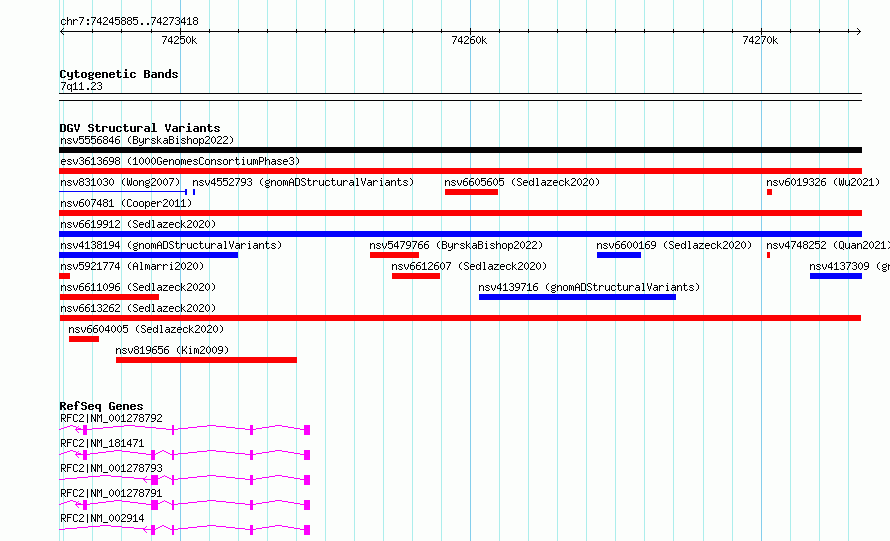890x541 pixels.
Task: Click the black nsv5556846 variant bar
Action: click(x=460, y=150)
